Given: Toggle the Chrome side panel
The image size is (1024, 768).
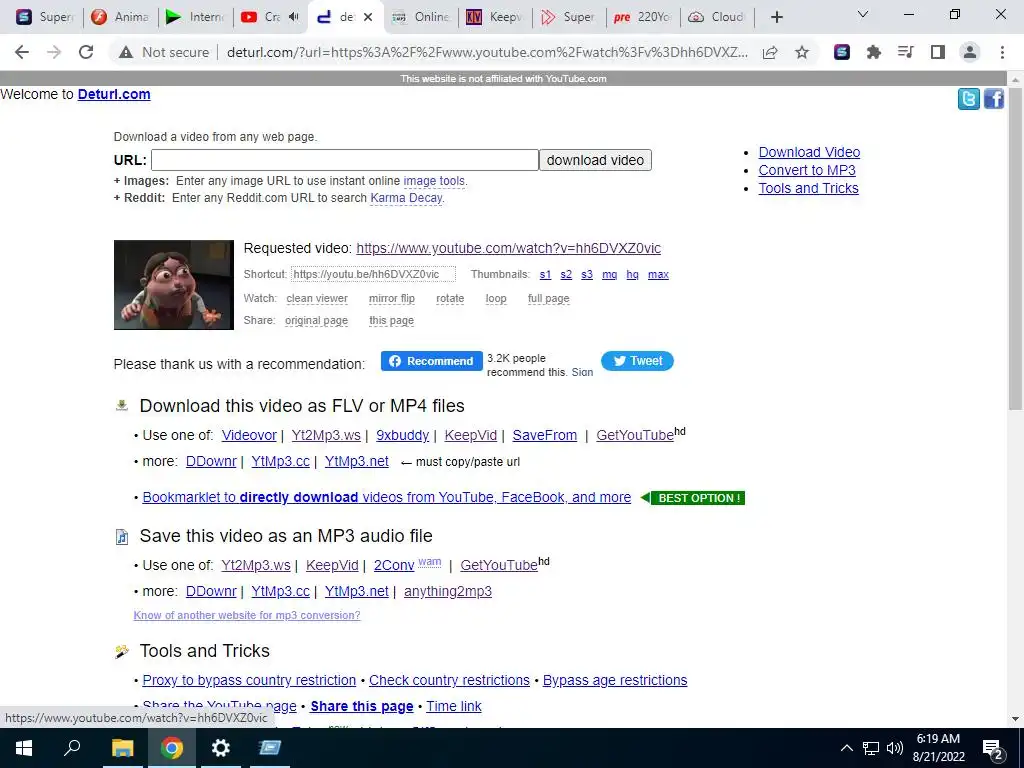Looking at the screenshot, I should coord(938,52).
